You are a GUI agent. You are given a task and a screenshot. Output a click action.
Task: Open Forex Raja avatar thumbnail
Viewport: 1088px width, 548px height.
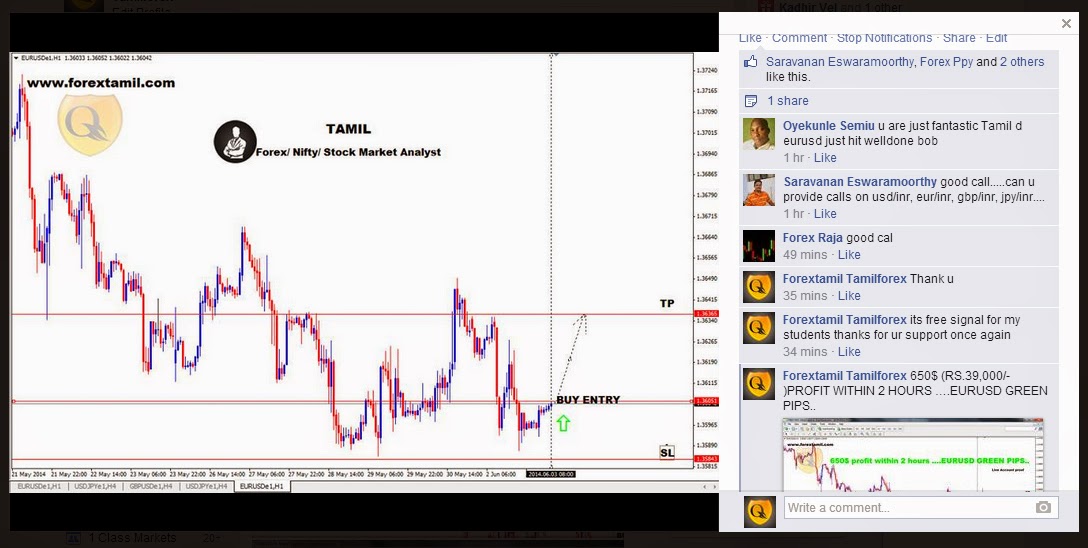759,246
